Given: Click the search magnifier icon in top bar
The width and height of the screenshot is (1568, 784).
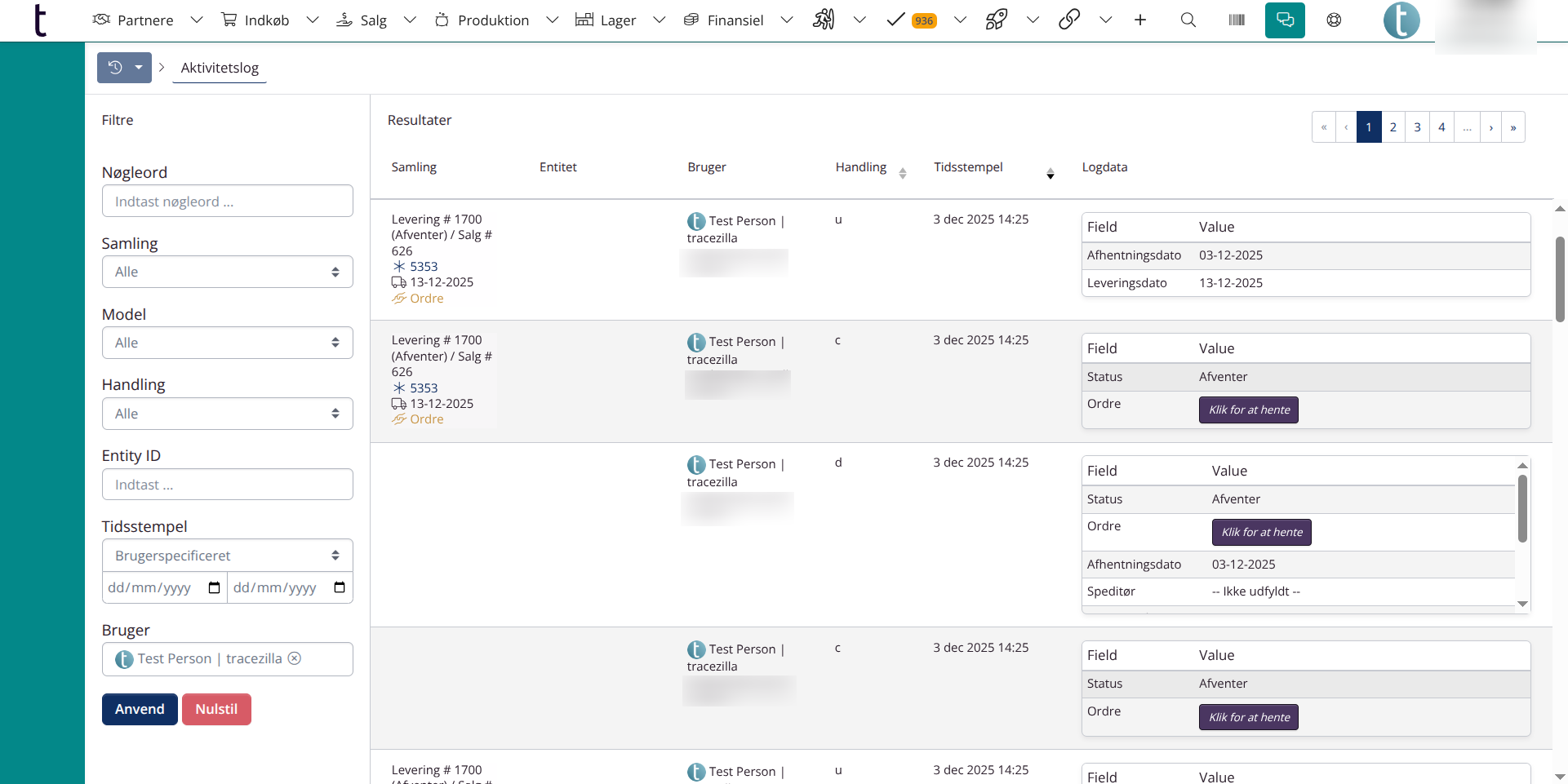Looking at the screenshot, I should pos(1188,20).
